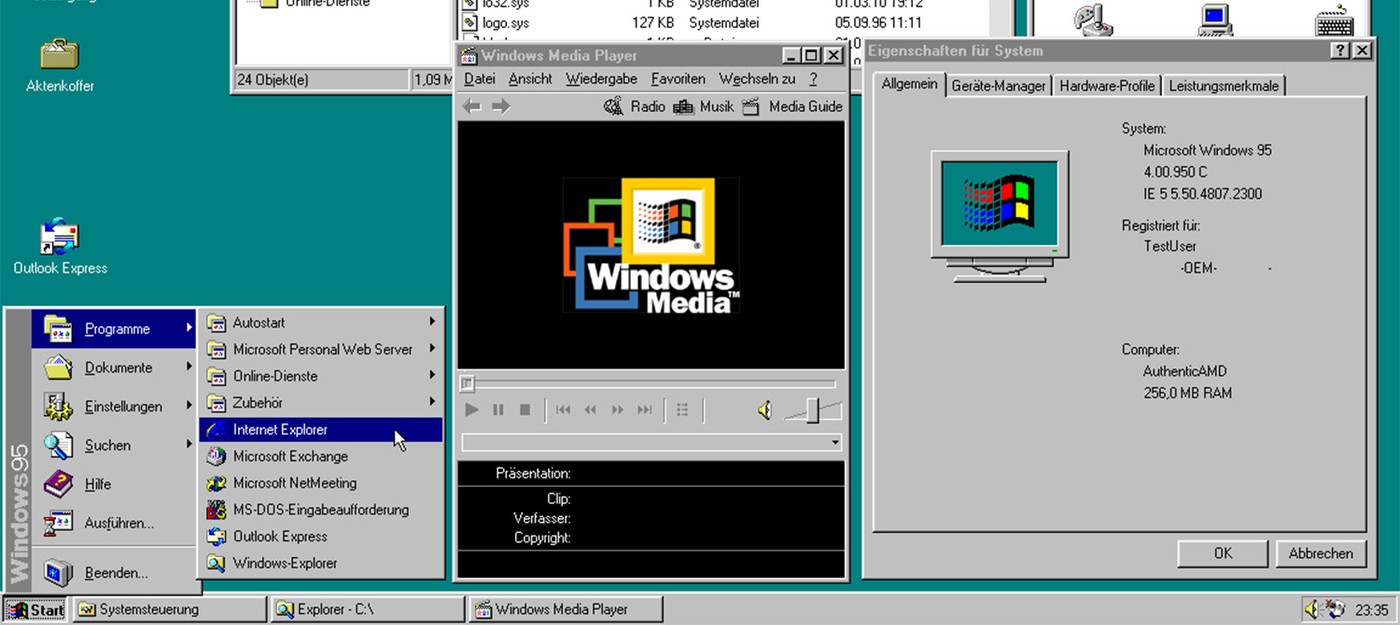Screen dimensions: 1400x625
Task: Open the ? help menu in Media Player
Action: click(x=813, y=79)
